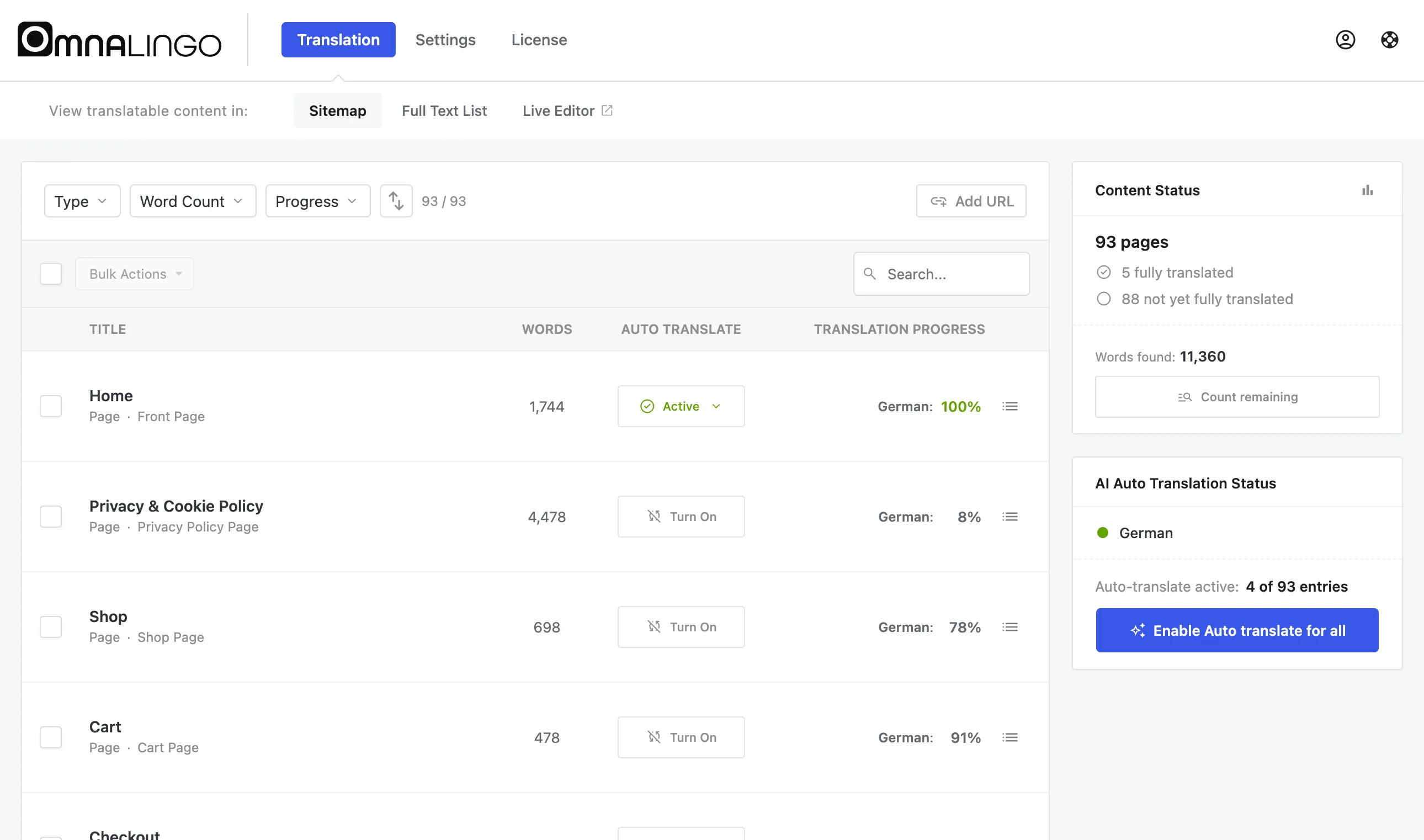Click the 4,478 word count
This screenshot has width=1424, height=840.
click(547, 517)
